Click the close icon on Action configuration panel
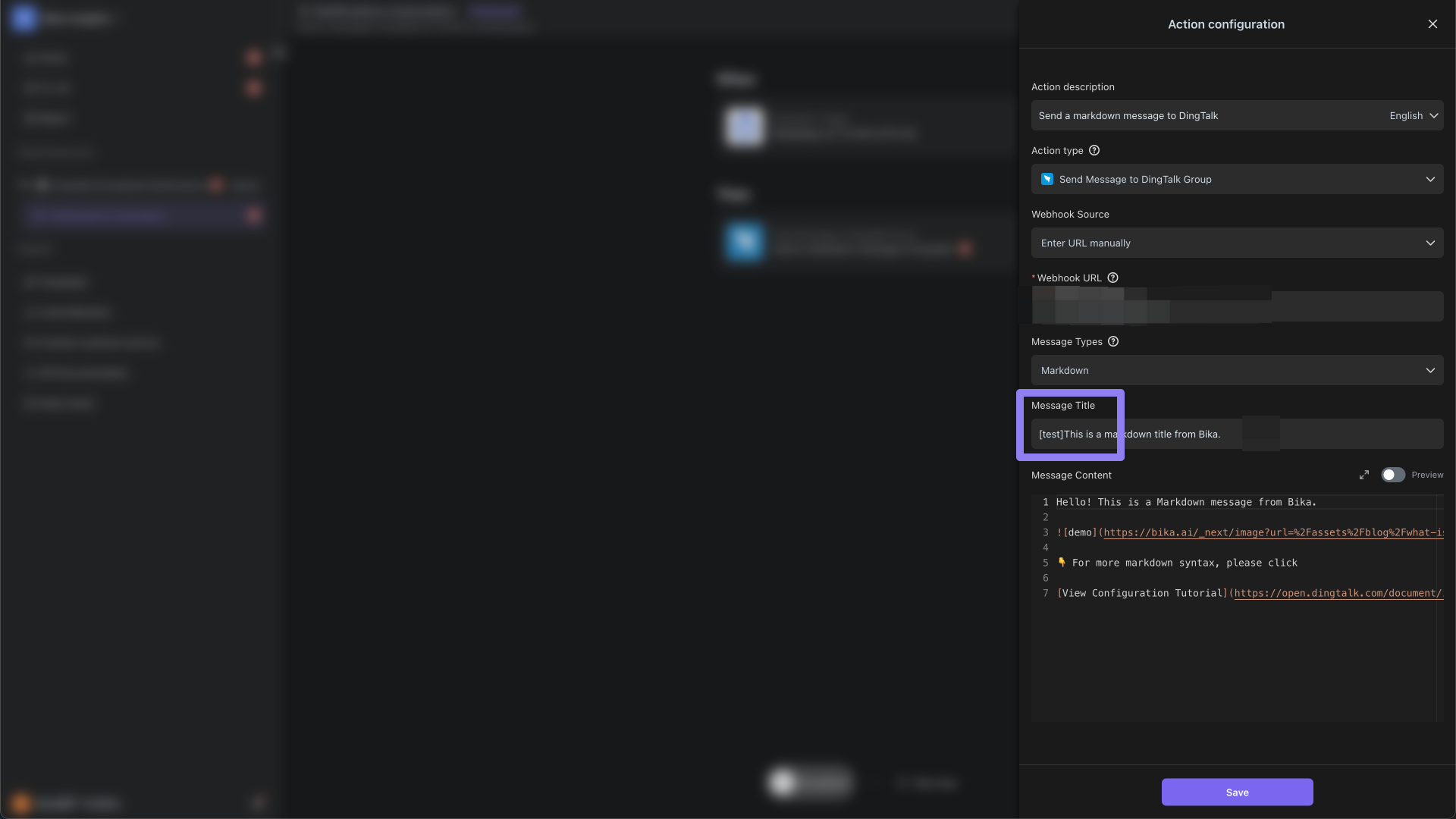The width and height of the screenshot is (1456, 819). [1433, 24]
